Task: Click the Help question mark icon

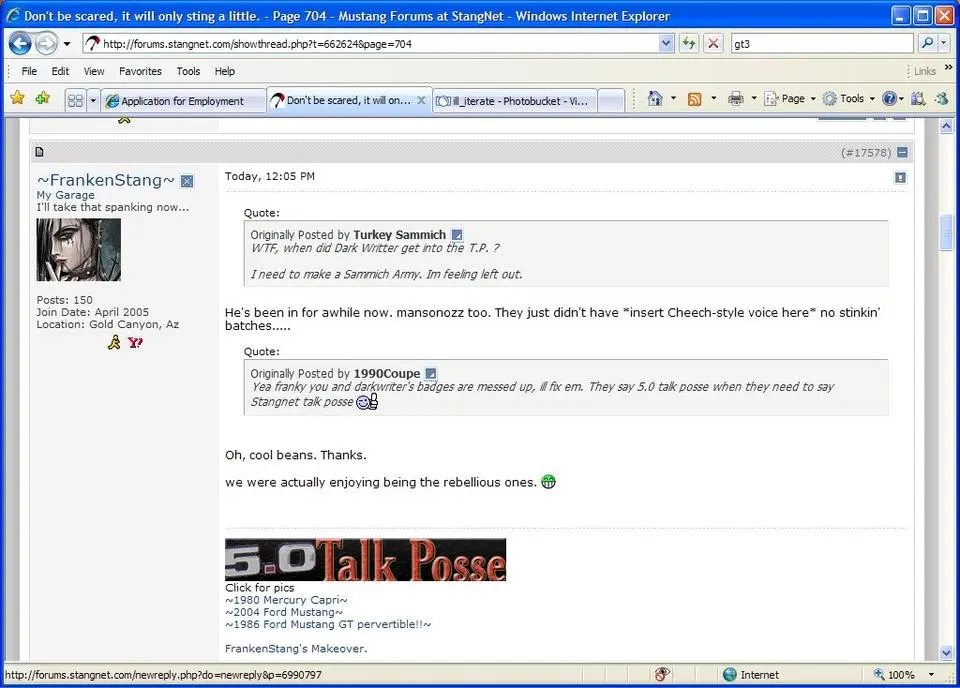Action: coord(890,99)
